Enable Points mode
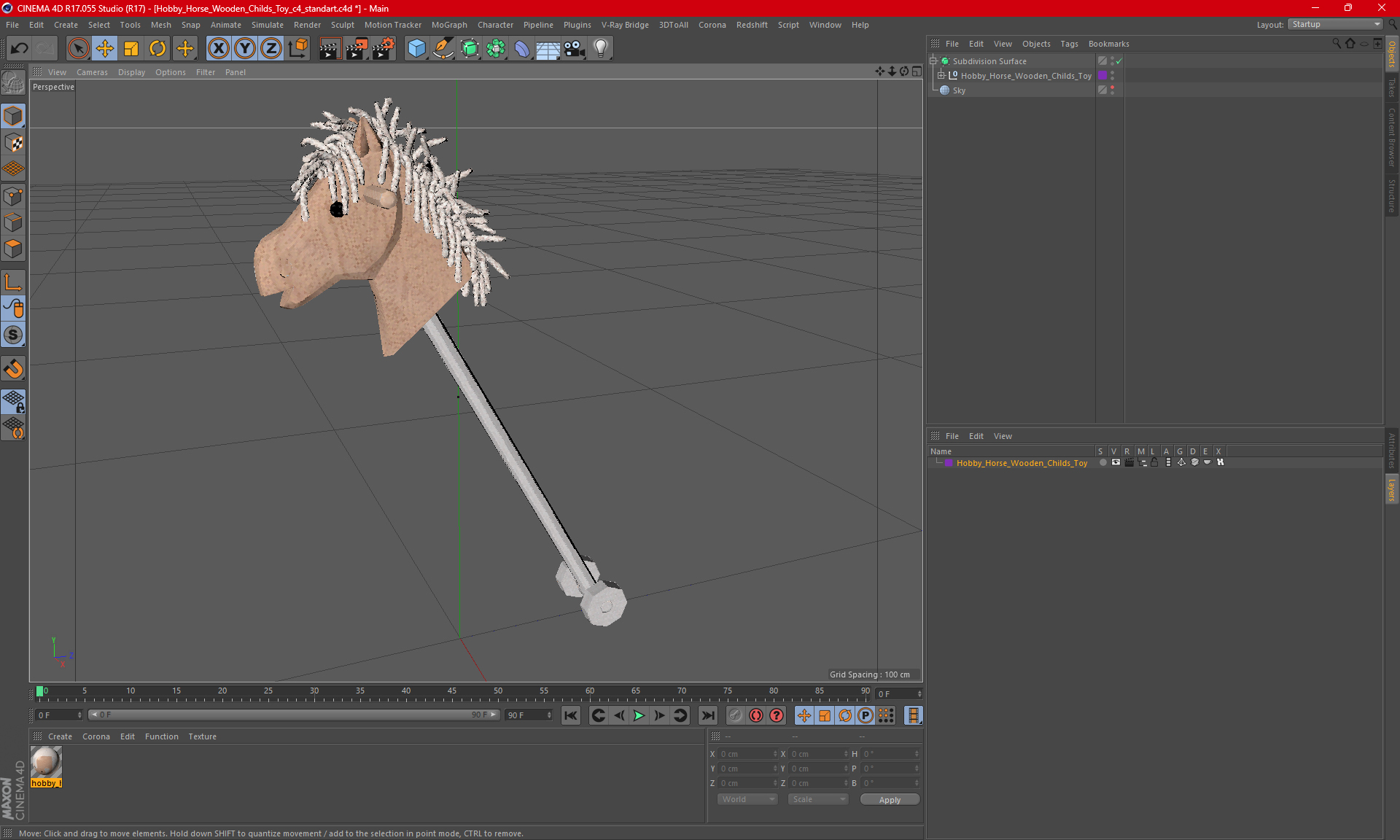This screenshot has width=1400, height=840. [13, 196]
